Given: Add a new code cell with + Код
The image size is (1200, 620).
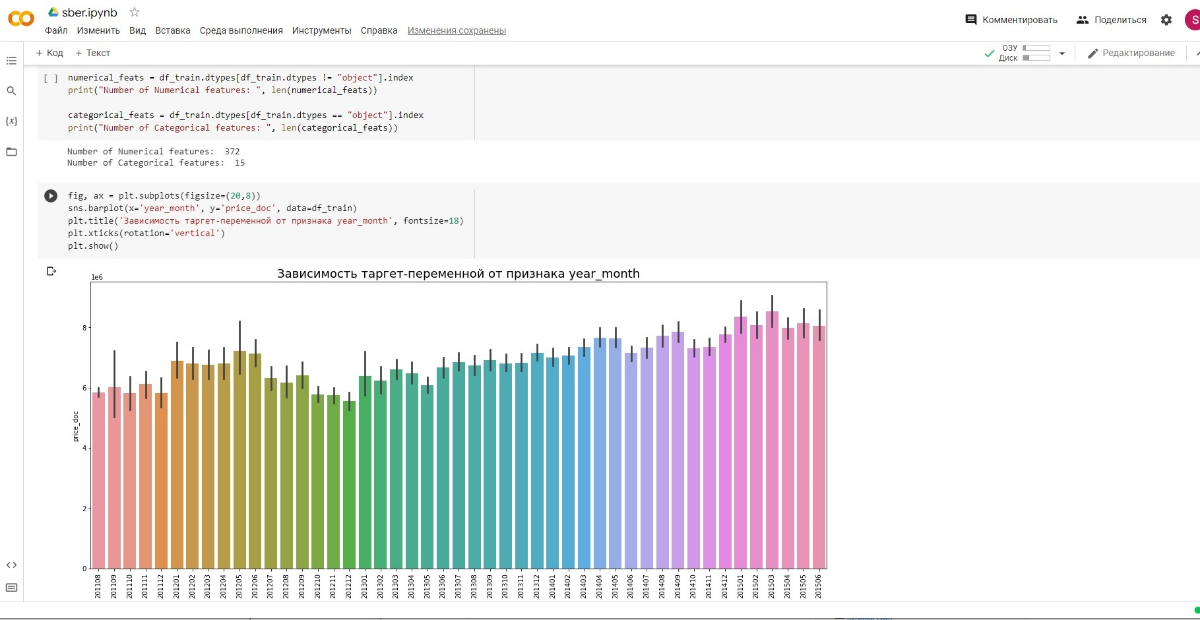Looking at the screenshot, I should tap(50, 53).
